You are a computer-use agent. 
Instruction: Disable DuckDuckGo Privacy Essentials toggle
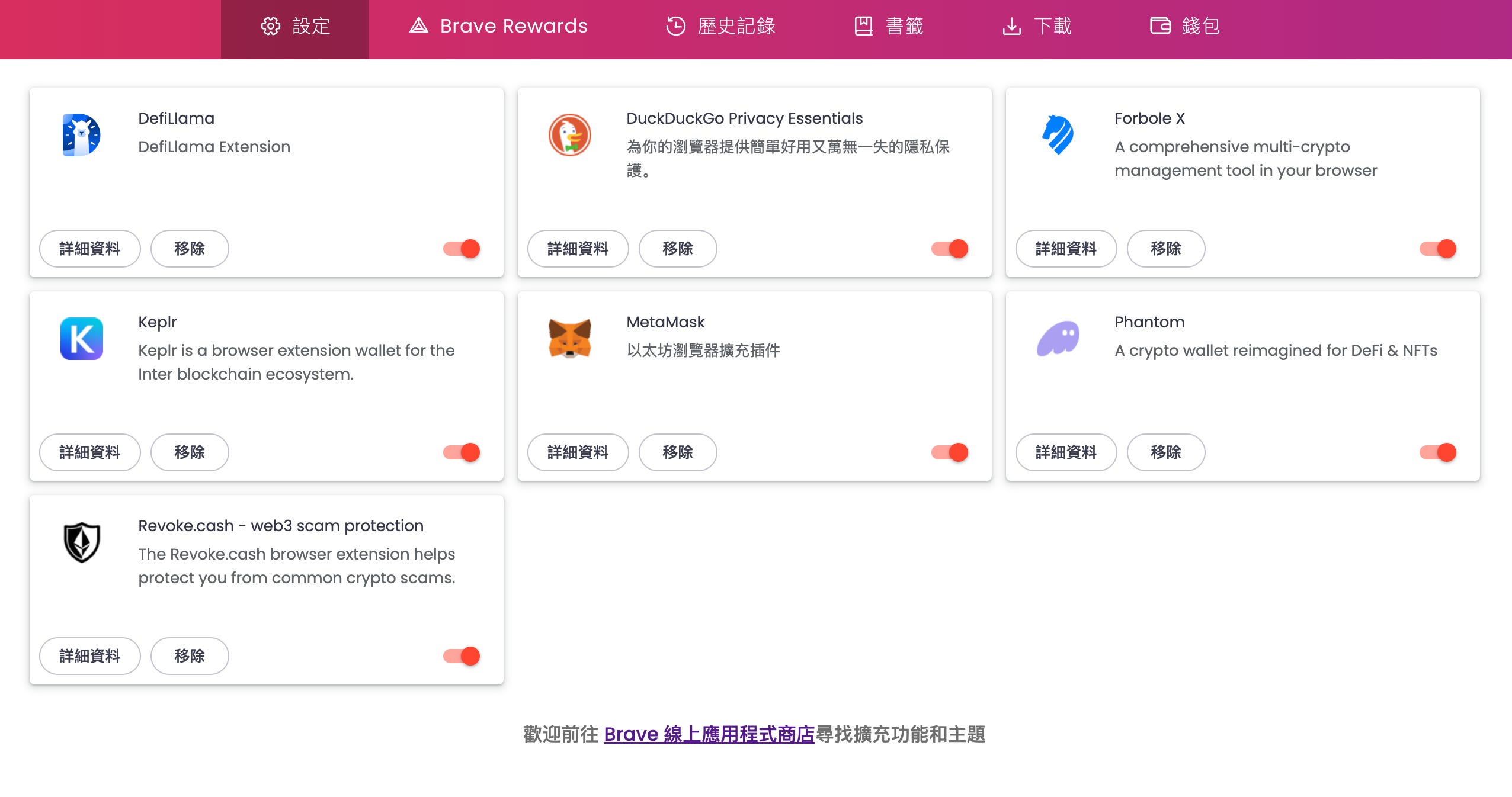pyautogui.click(x=949, y=249)
